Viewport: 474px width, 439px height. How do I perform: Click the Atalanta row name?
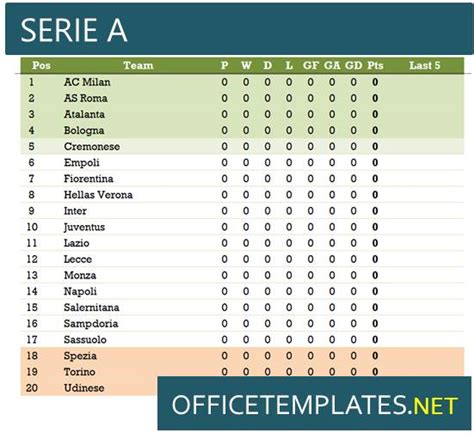(84, 114)
